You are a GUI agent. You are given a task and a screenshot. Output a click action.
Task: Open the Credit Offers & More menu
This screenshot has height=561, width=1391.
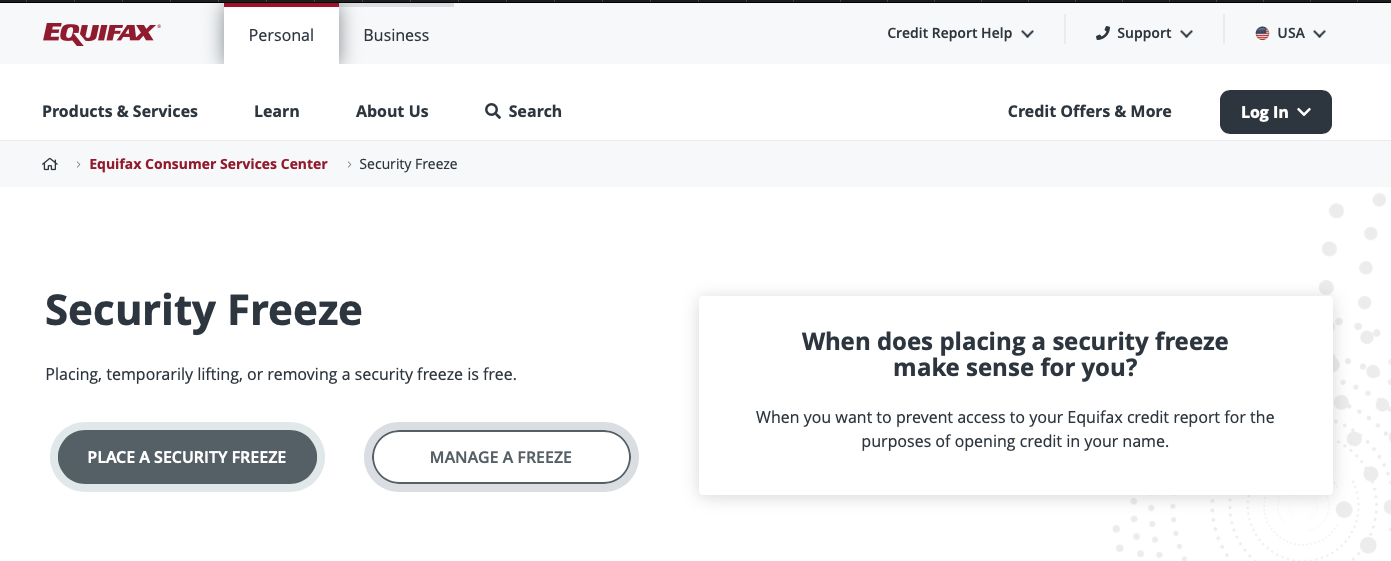pyautogui.click(x=1089, y=111)
